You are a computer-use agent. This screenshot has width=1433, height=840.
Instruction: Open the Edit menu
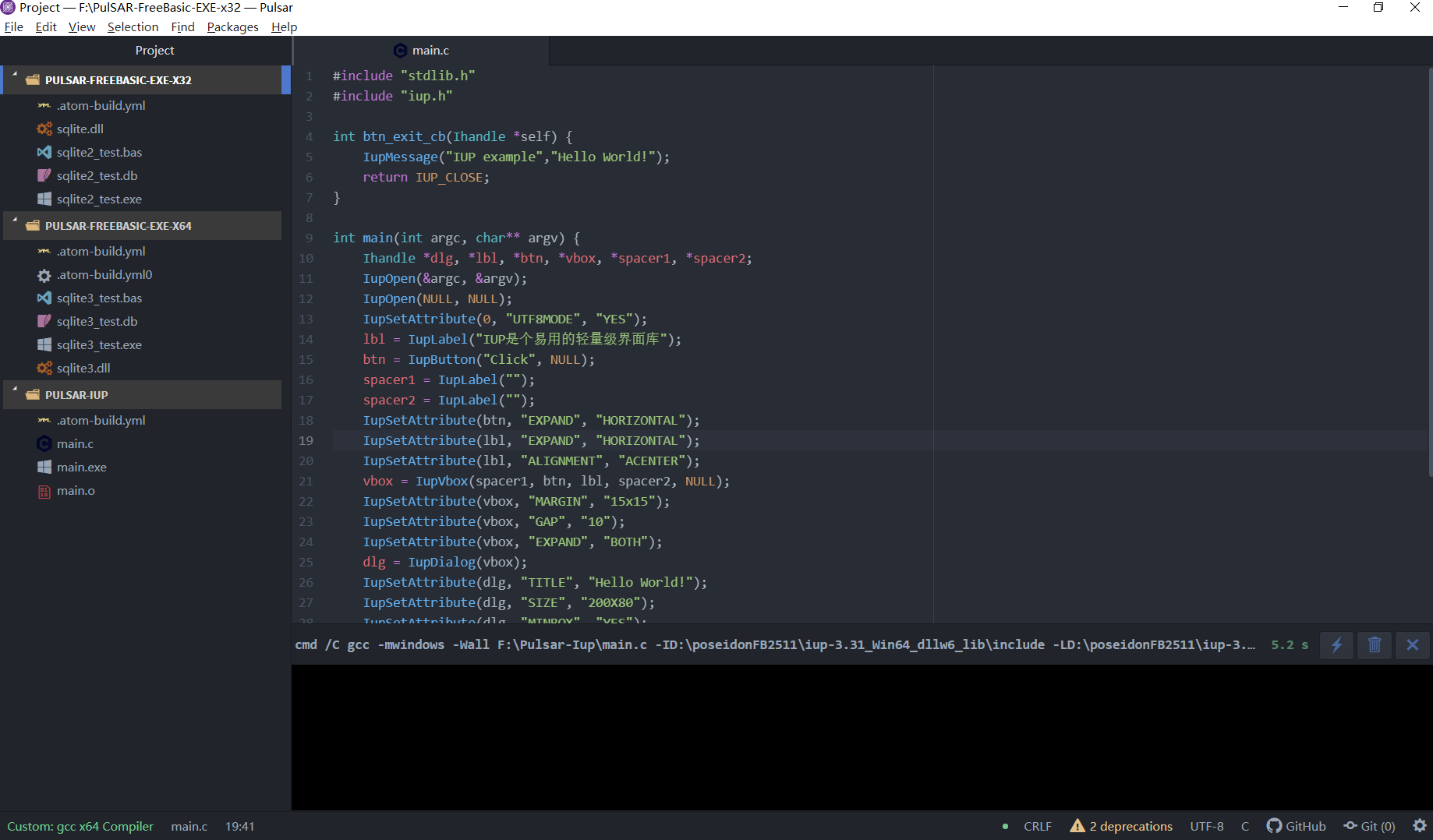[46, 26]
